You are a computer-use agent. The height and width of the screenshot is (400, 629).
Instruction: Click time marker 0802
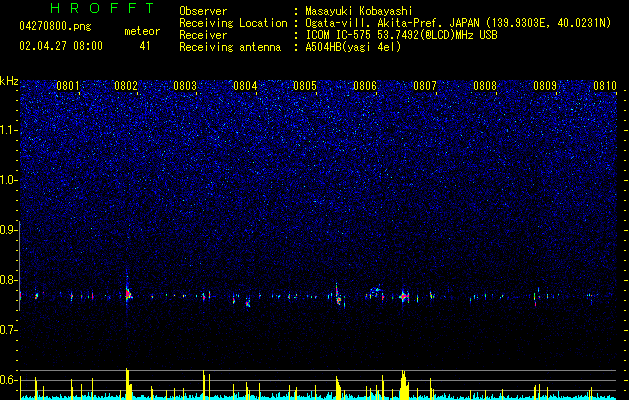coord(126,86)
